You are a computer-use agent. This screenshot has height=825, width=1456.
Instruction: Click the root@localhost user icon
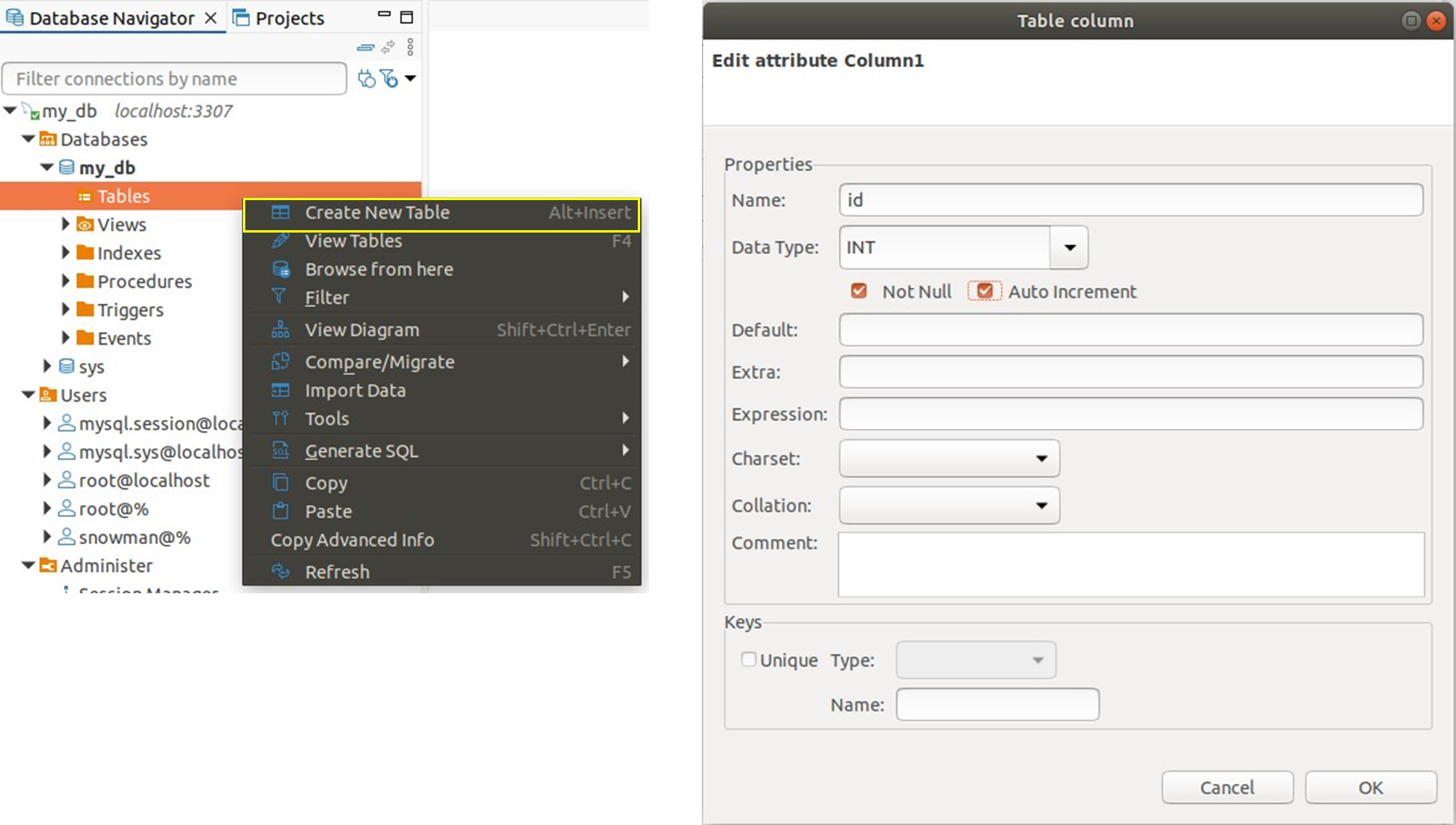(66, 480)
